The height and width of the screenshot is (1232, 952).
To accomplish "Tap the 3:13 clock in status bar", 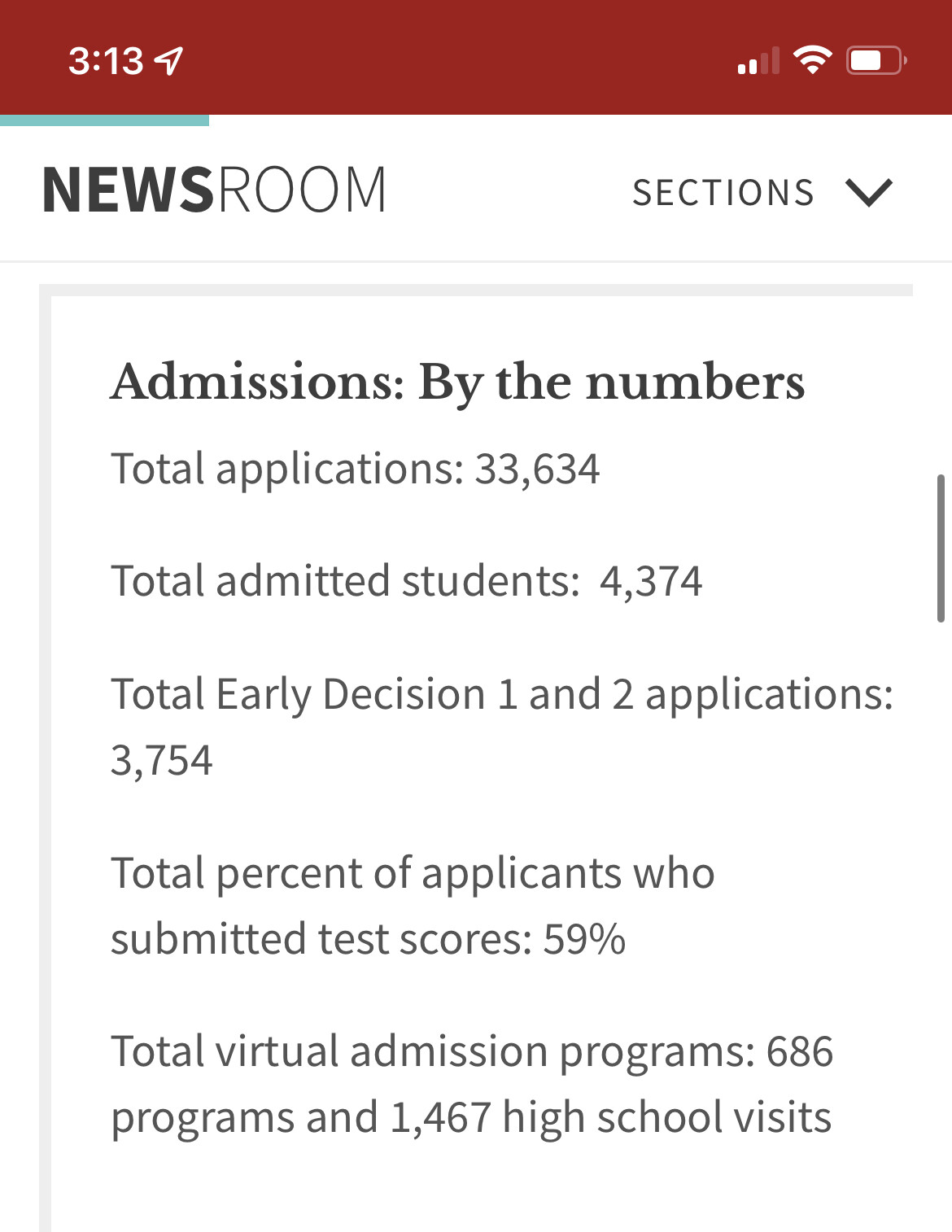I will click(x=106, y=61).
